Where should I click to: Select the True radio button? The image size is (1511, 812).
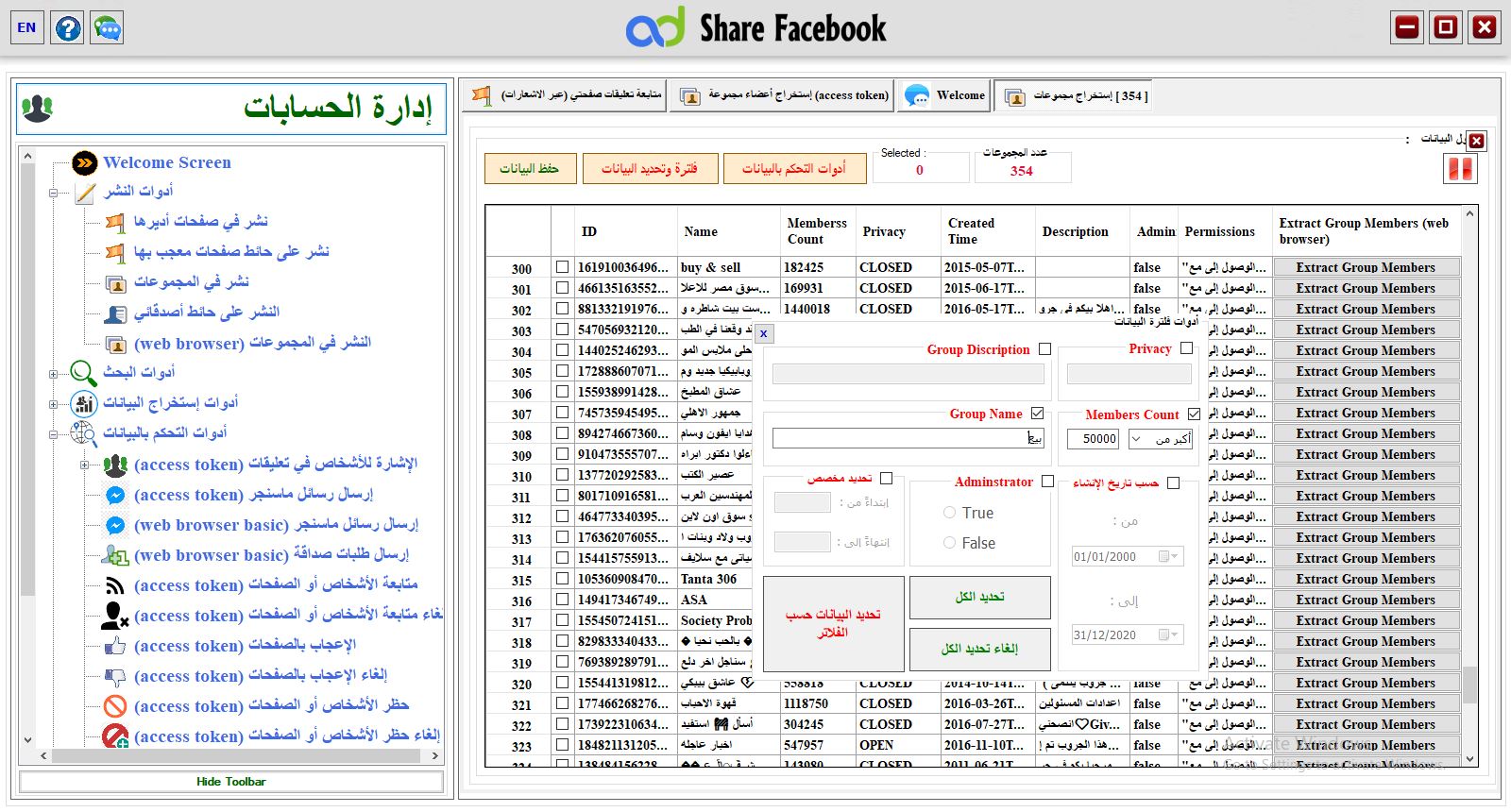[950, 513]
